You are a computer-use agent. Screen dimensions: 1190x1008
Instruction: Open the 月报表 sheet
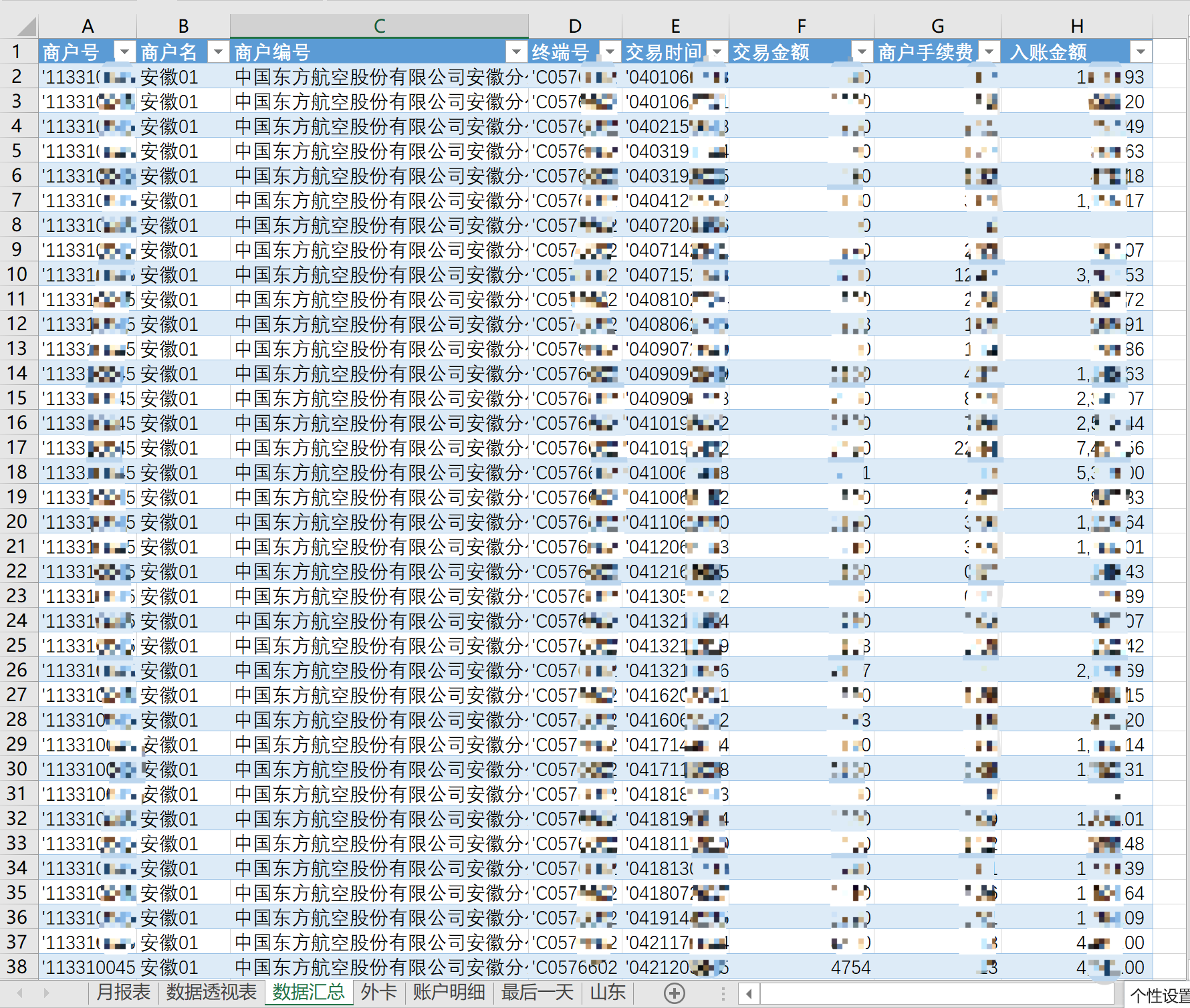(x=122, y=994)
